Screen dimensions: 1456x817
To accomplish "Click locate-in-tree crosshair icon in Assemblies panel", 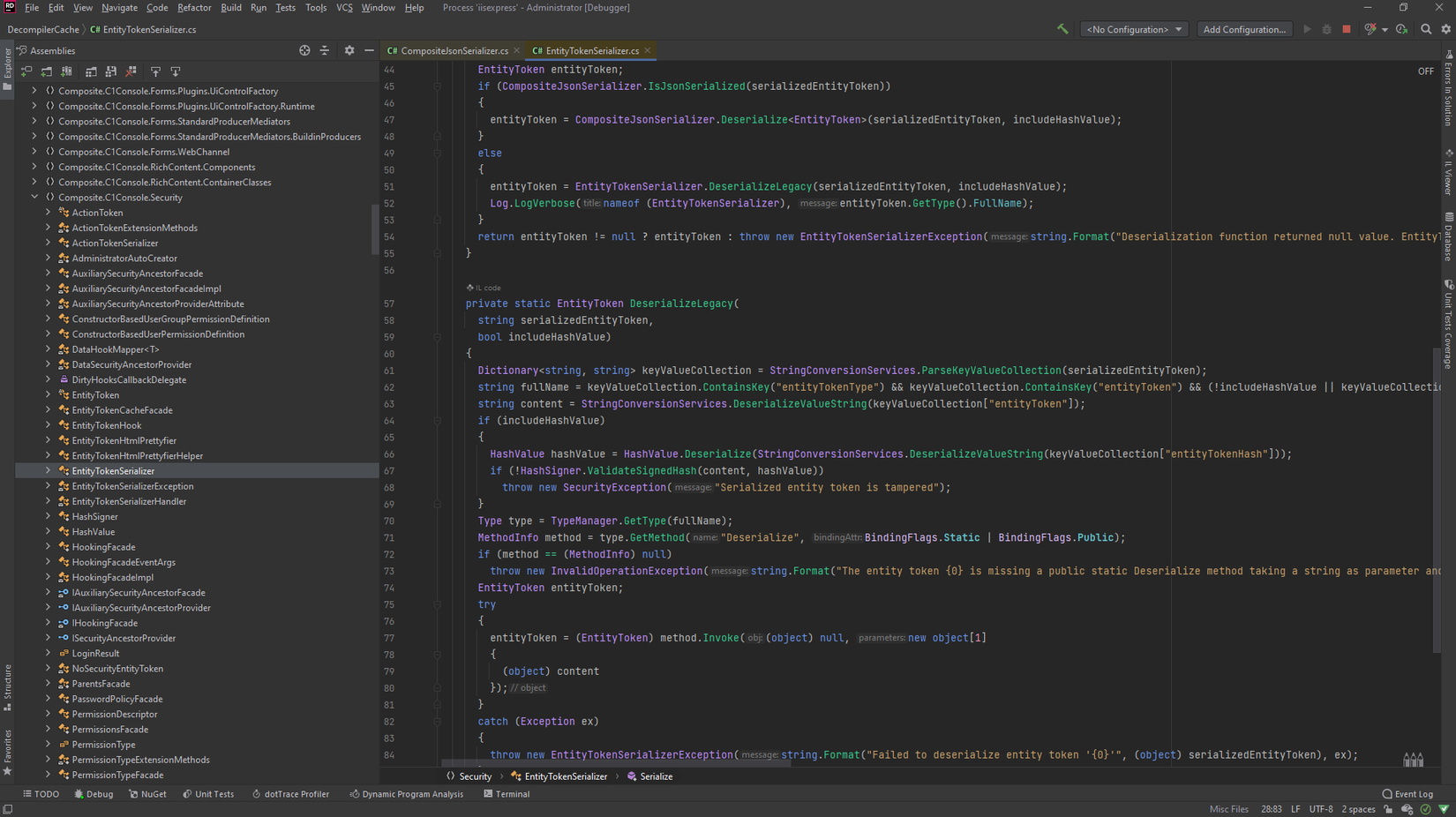I will (304, 50).
